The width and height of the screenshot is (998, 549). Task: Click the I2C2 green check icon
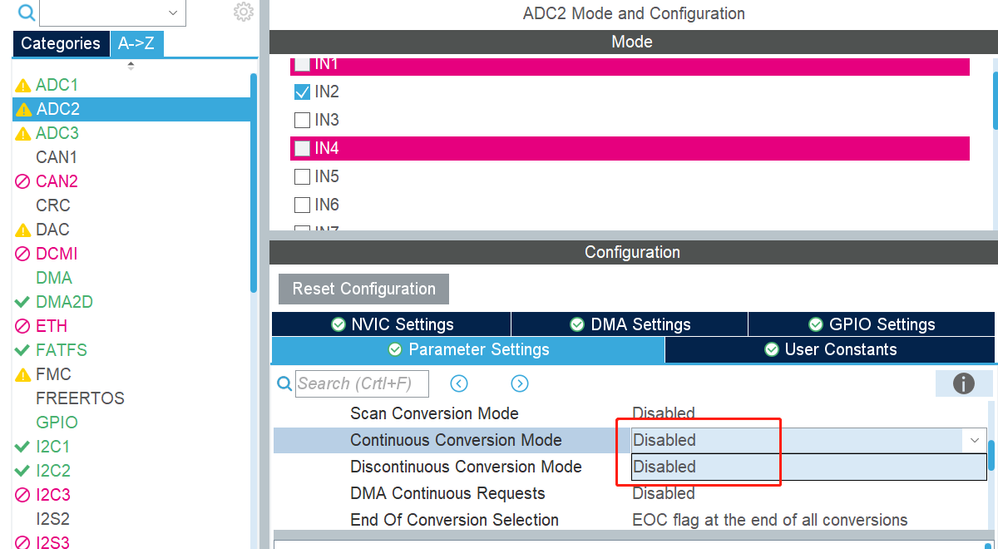22,471
